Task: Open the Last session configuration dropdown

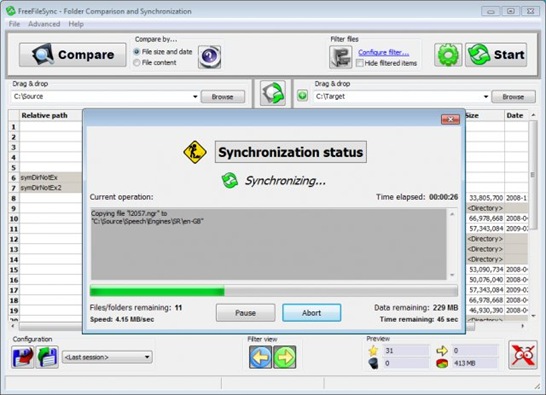Action: [x=107, y=357]
